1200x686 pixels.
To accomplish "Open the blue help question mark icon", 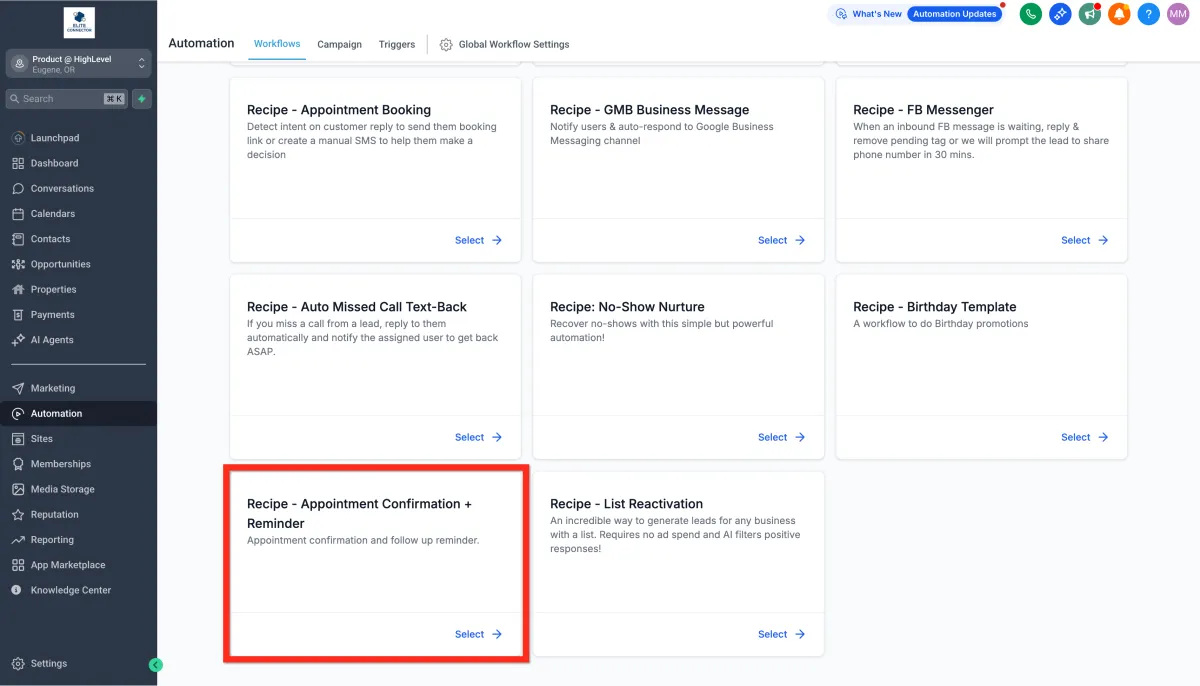I will pyautogui.click(x=1149, y=14).
